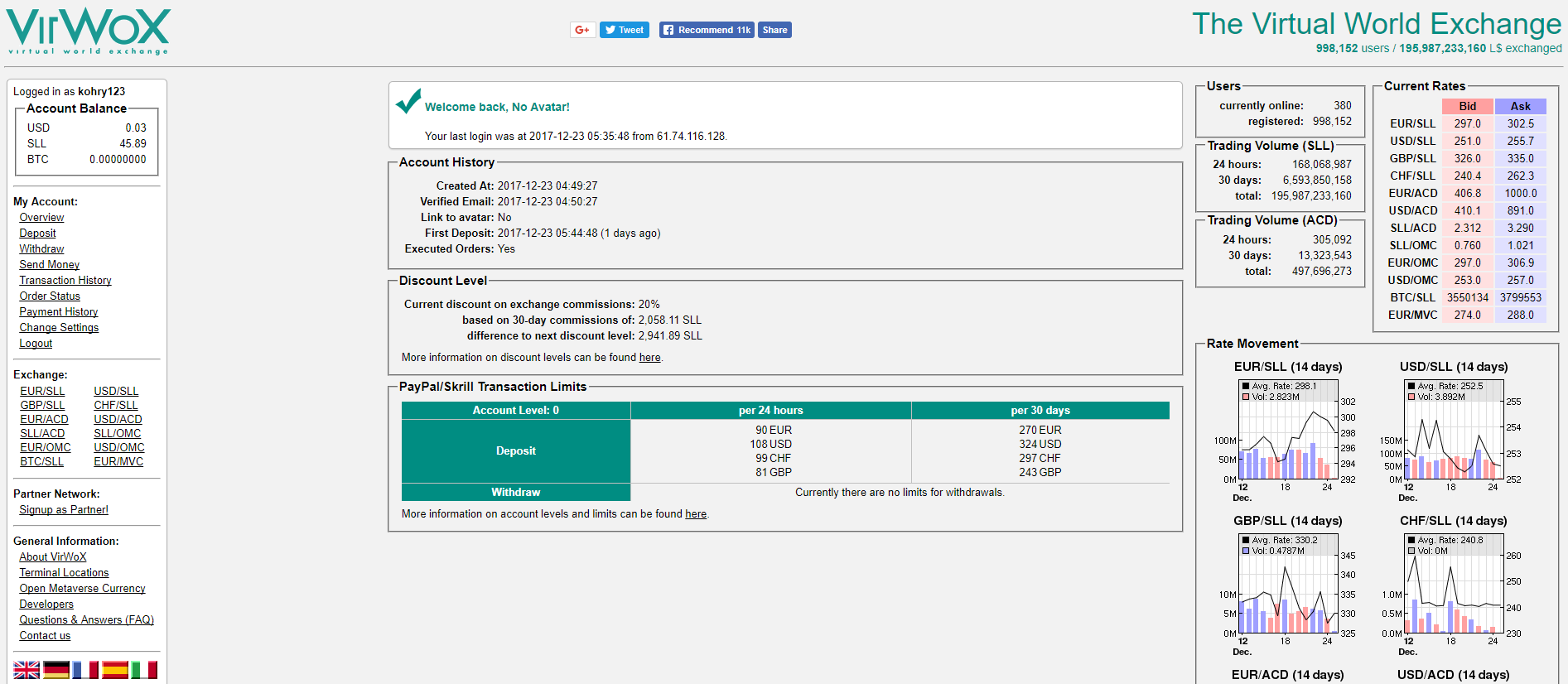Screen dimensions: 1568x684
Task: Click the Account Level: 0 header cell
Action: [516, 411]
